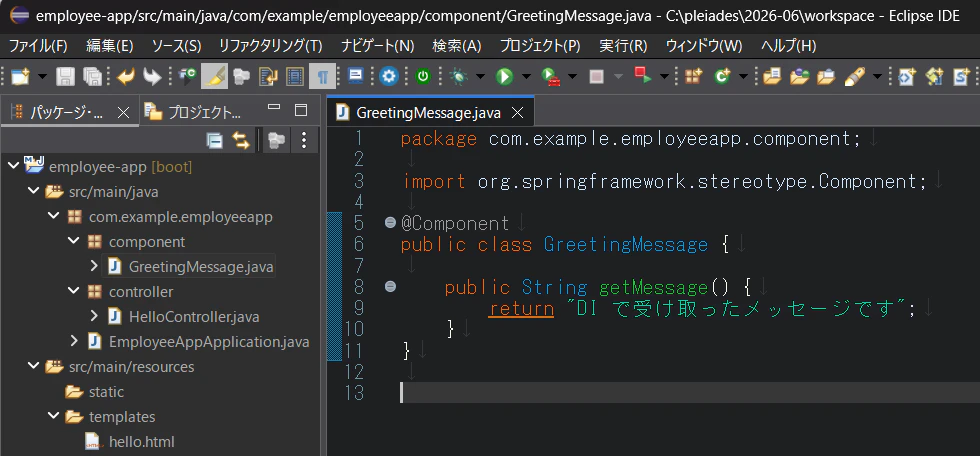The height and width of the screenshot is (456, 980).
Task: Click the blue S document icon at toolbar end
Action: (961, 76)
